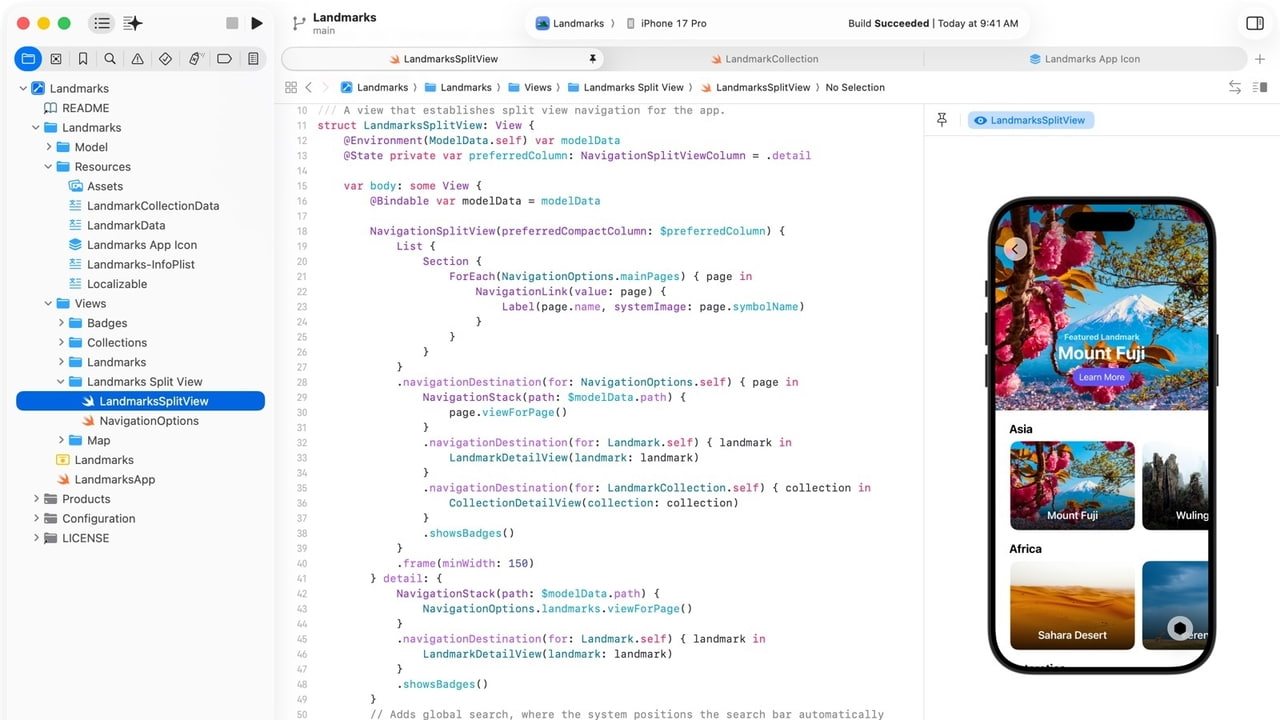This screenshot has height=720, width=1280.
Task: Collapse the Resources folder
Action: tap(48, 166)
